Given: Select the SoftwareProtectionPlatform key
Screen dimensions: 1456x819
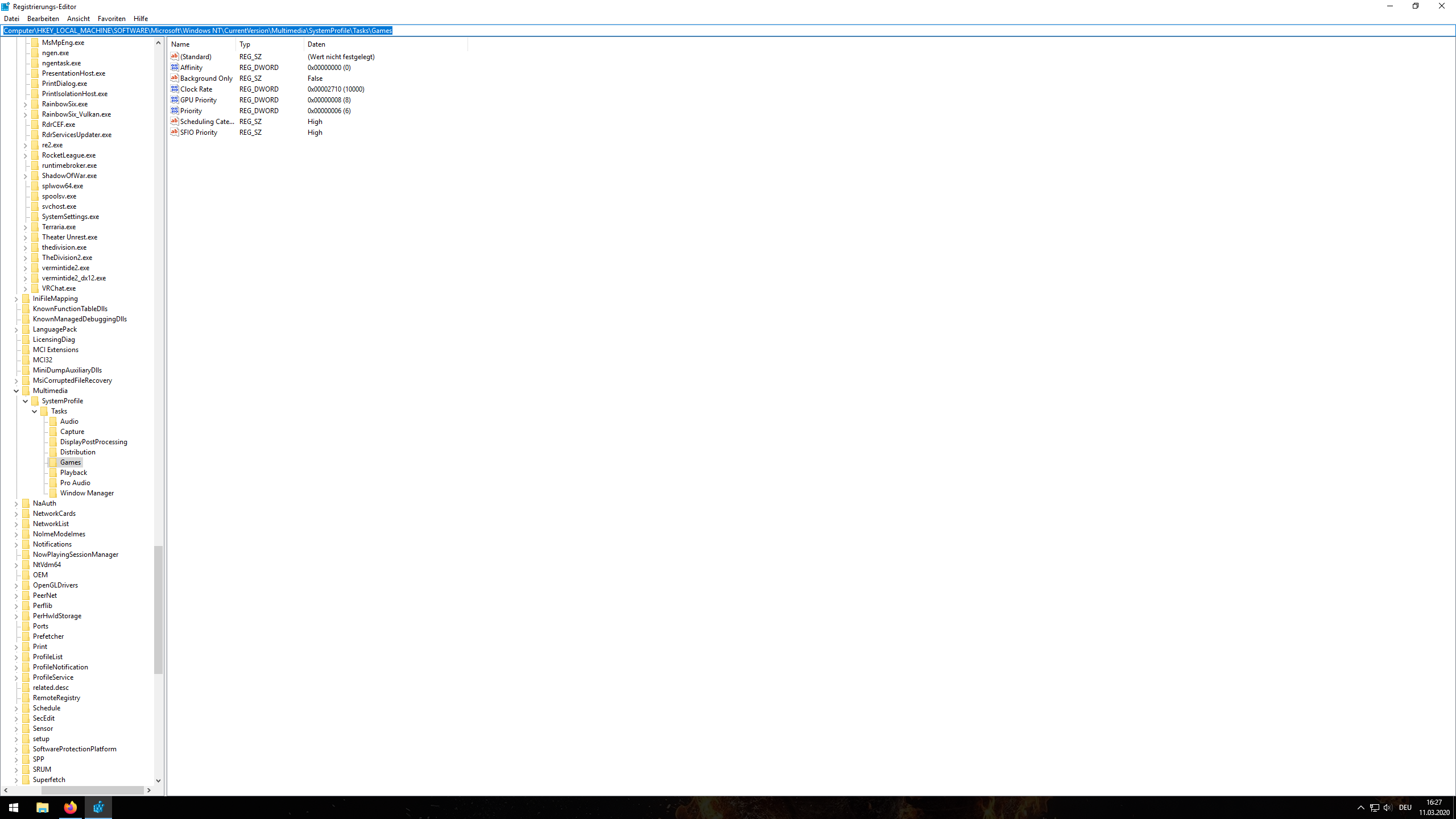Looking at the screenshot, I should tap(75, 749).
